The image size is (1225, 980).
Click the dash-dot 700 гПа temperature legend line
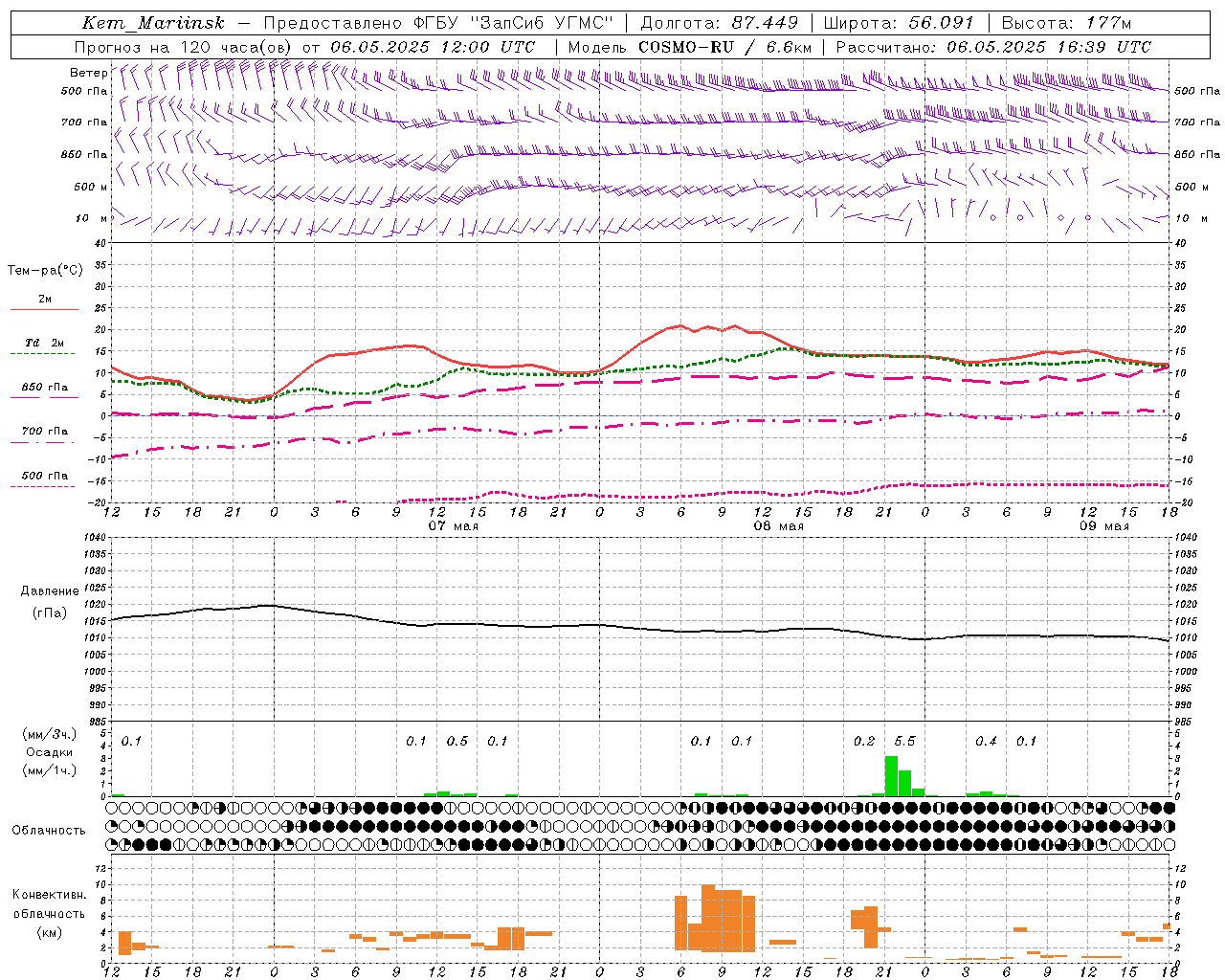click(44, 443)
